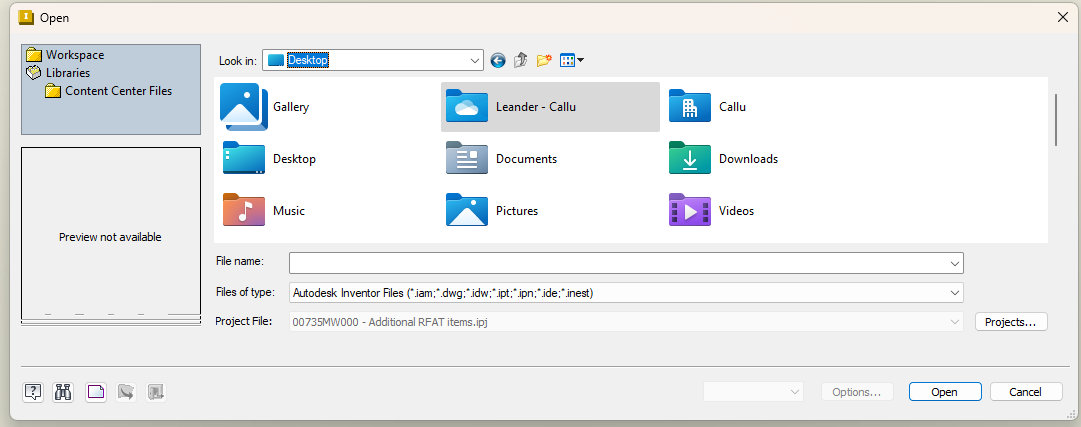
Task: Click the Cancel button
Action: coord(1026,392)
